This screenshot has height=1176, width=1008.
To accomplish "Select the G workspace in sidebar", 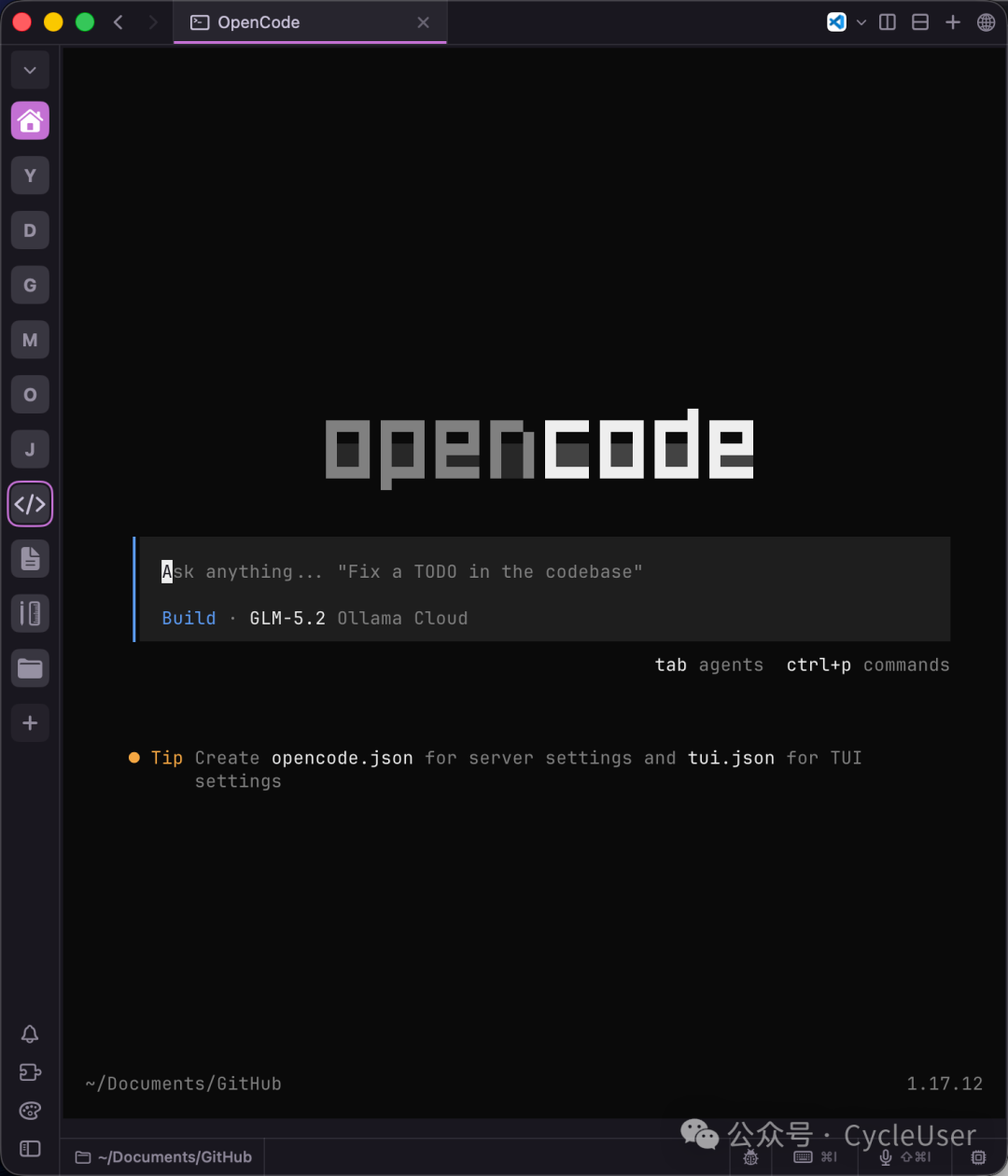I will (x=30, y=286).
